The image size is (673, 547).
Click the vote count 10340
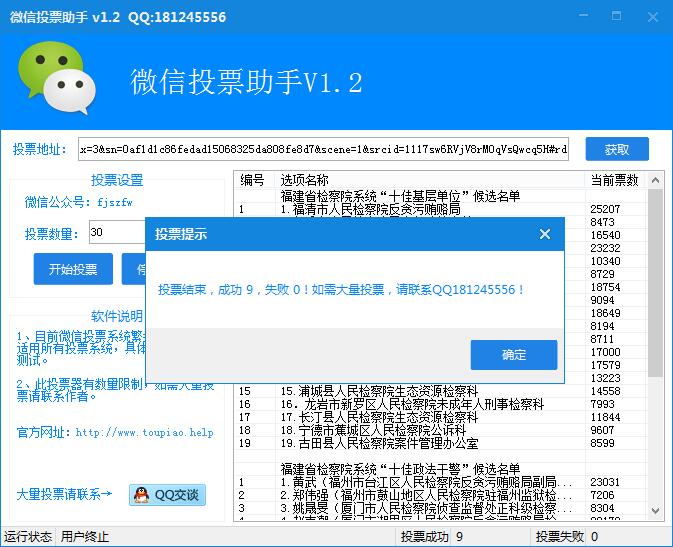(x=605, y=261)
